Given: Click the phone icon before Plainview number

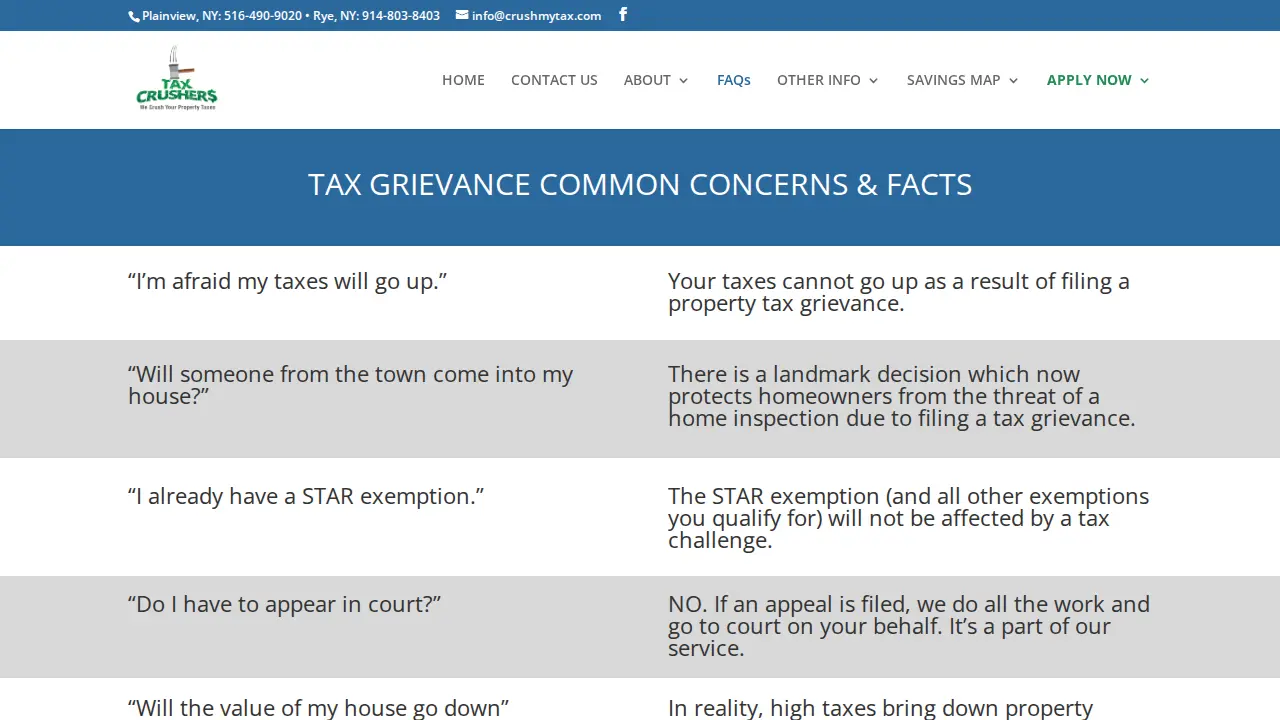Looking at the screenshot, I should [x=134, y=16].
